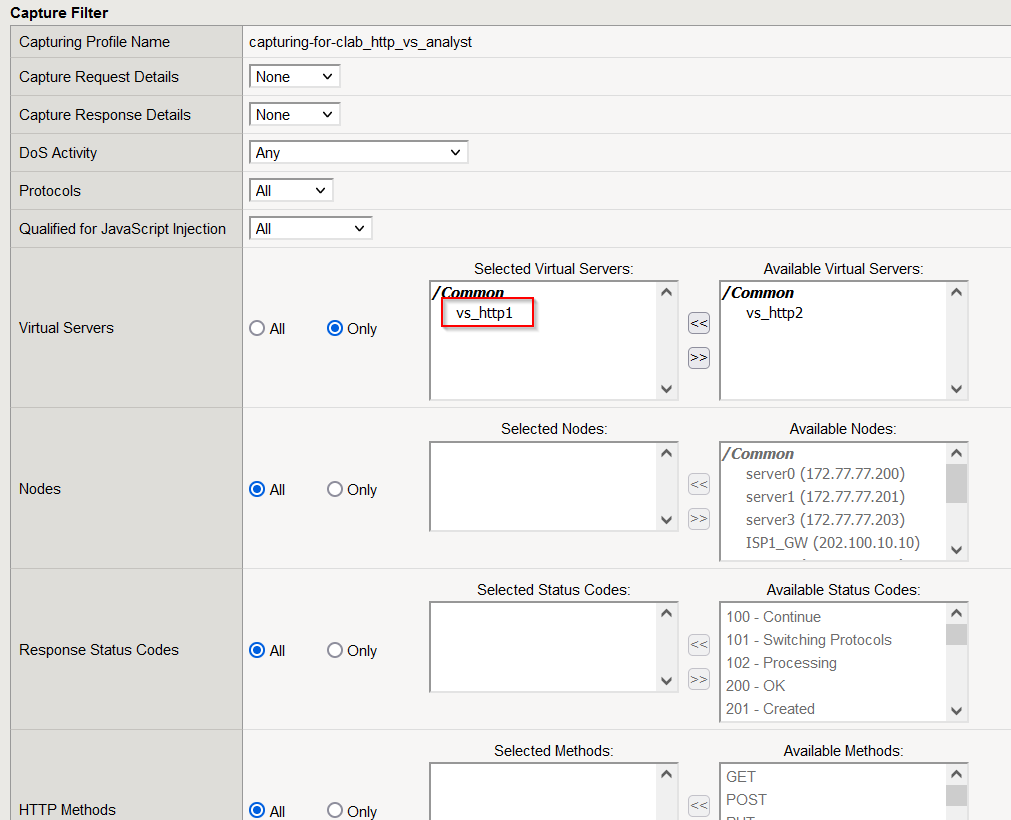Viewport: 1011px width, 820px height.
Task: Select GET in Available Methods
Action: click(x=740, y=777)
